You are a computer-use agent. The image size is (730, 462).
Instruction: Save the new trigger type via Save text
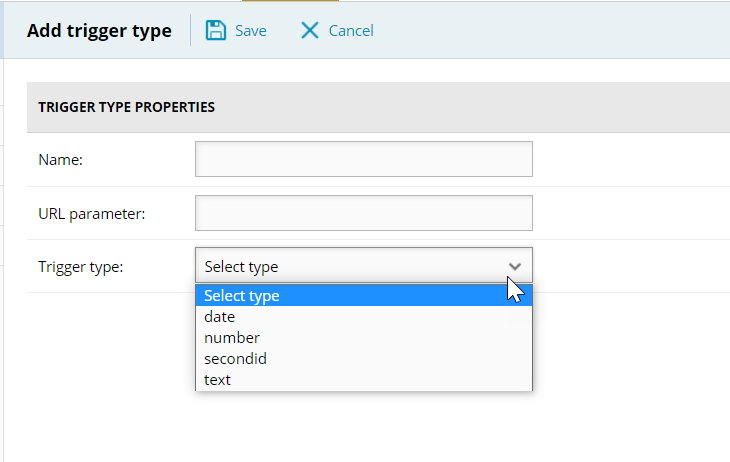(250, 31)
